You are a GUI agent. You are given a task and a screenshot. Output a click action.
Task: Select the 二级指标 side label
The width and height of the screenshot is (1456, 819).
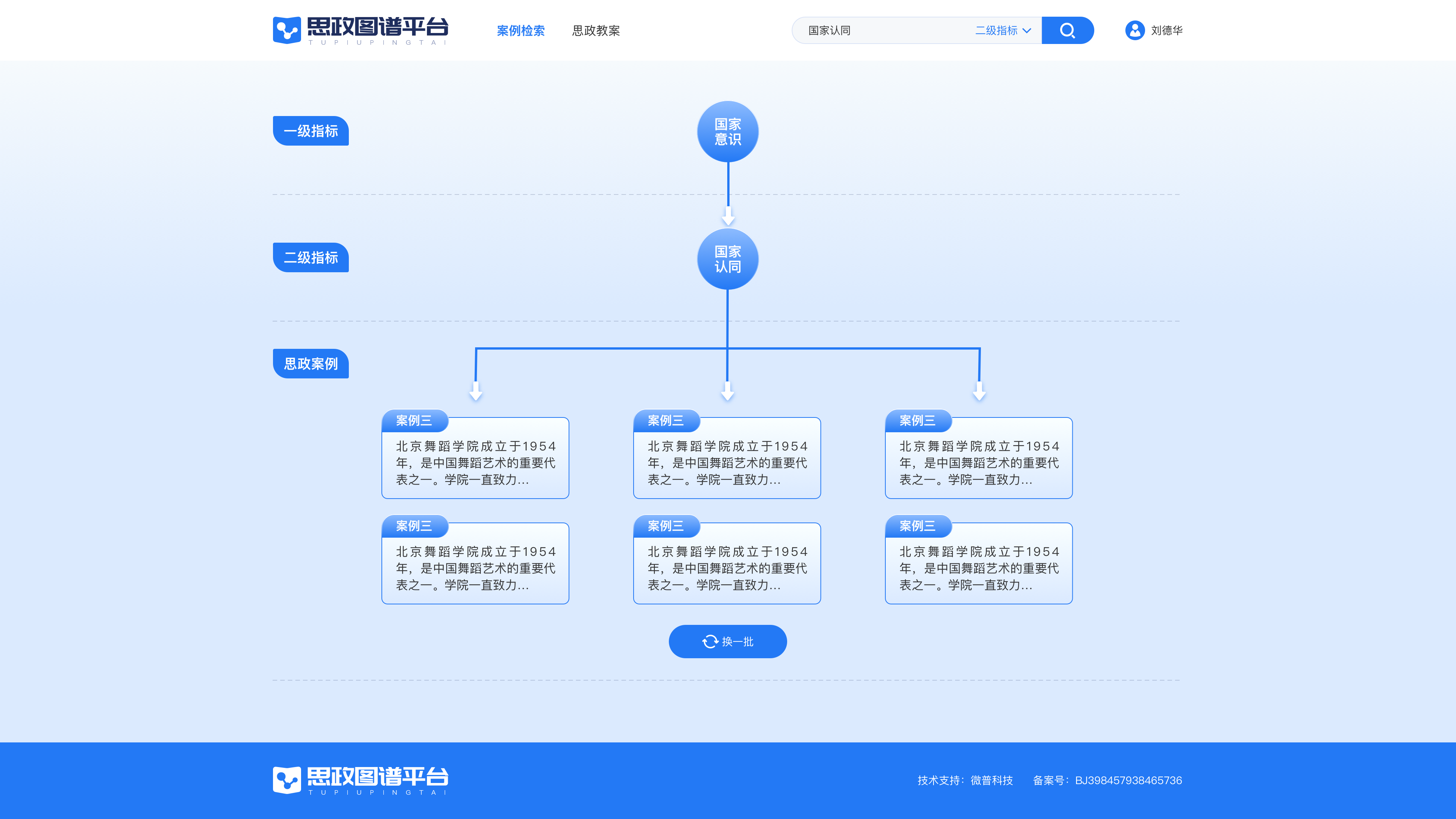click(x=310, y=258)
